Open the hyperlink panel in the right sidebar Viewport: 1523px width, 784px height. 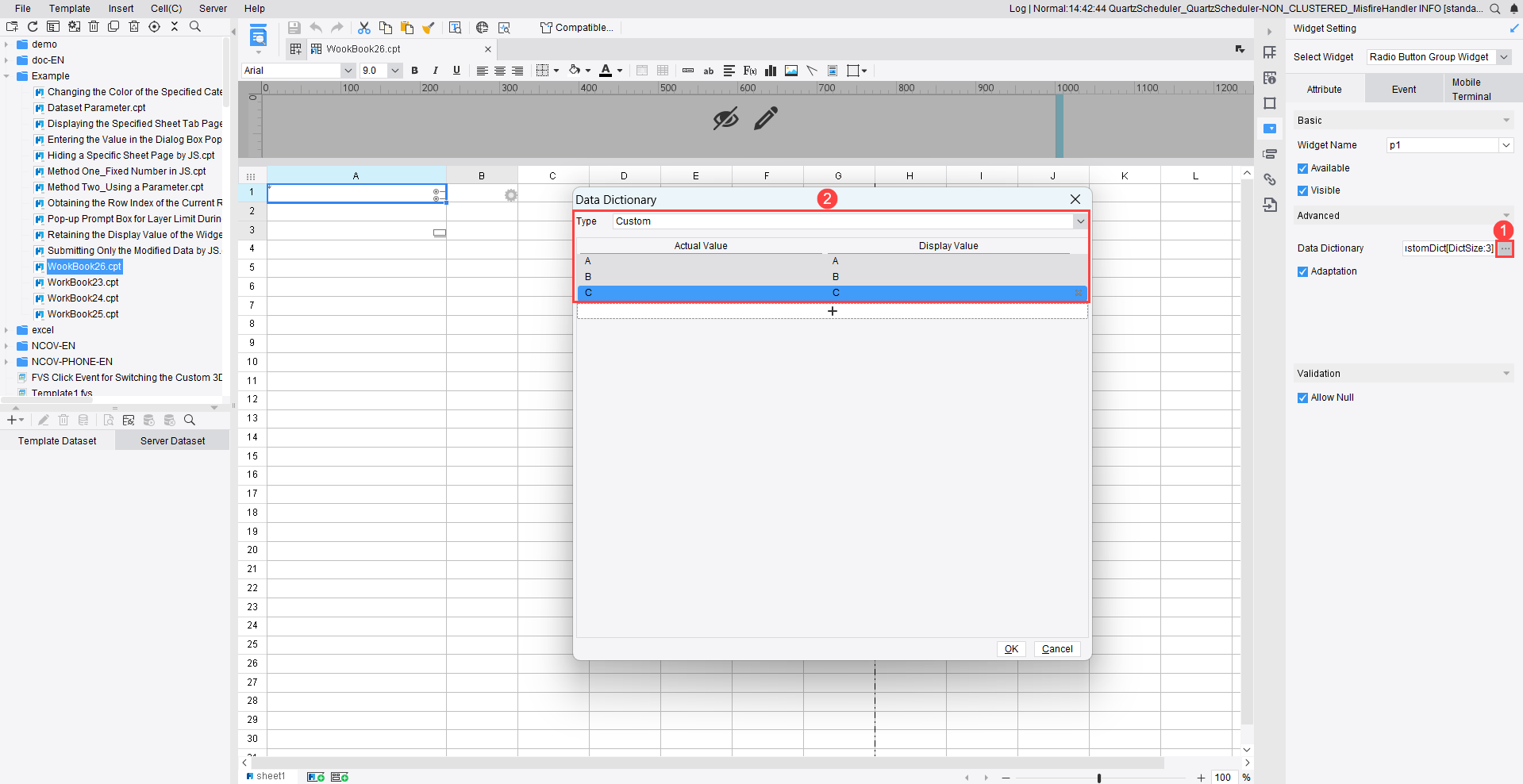click(1270, 179)
